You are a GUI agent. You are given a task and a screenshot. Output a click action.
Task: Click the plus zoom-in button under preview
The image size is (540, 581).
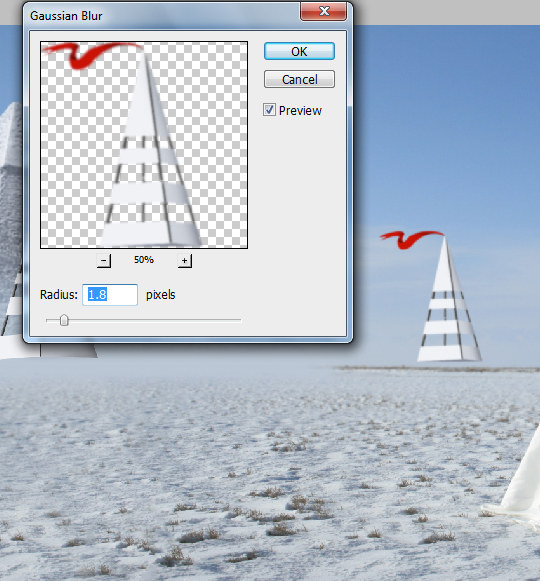(x=185, y=260)
